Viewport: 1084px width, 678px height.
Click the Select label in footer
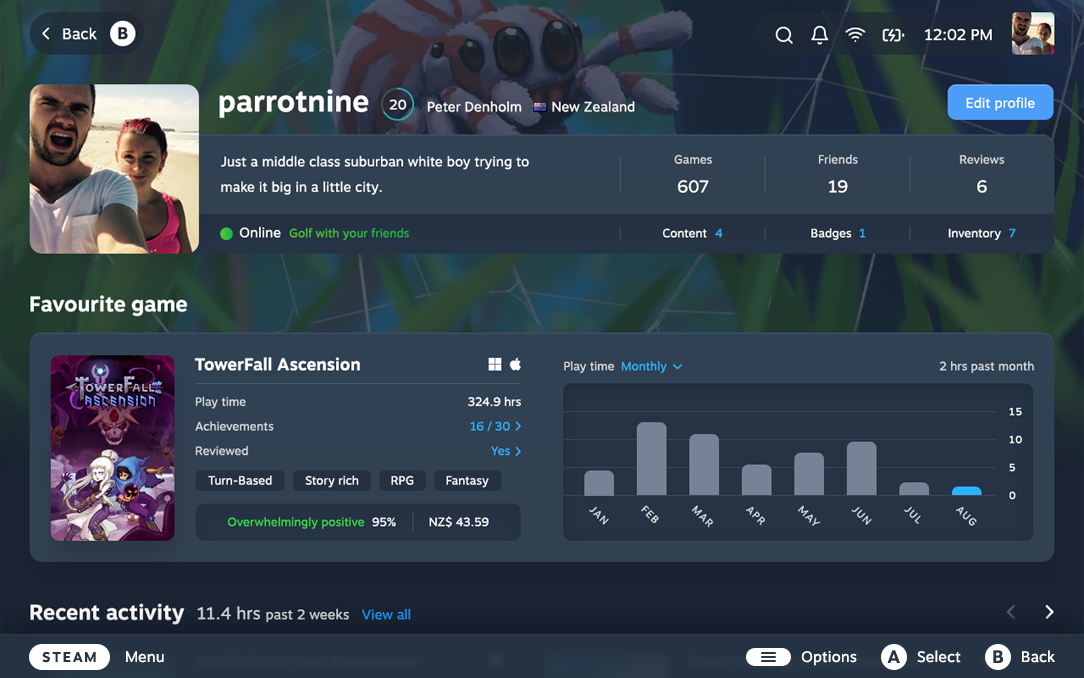(x=938, y=657)
